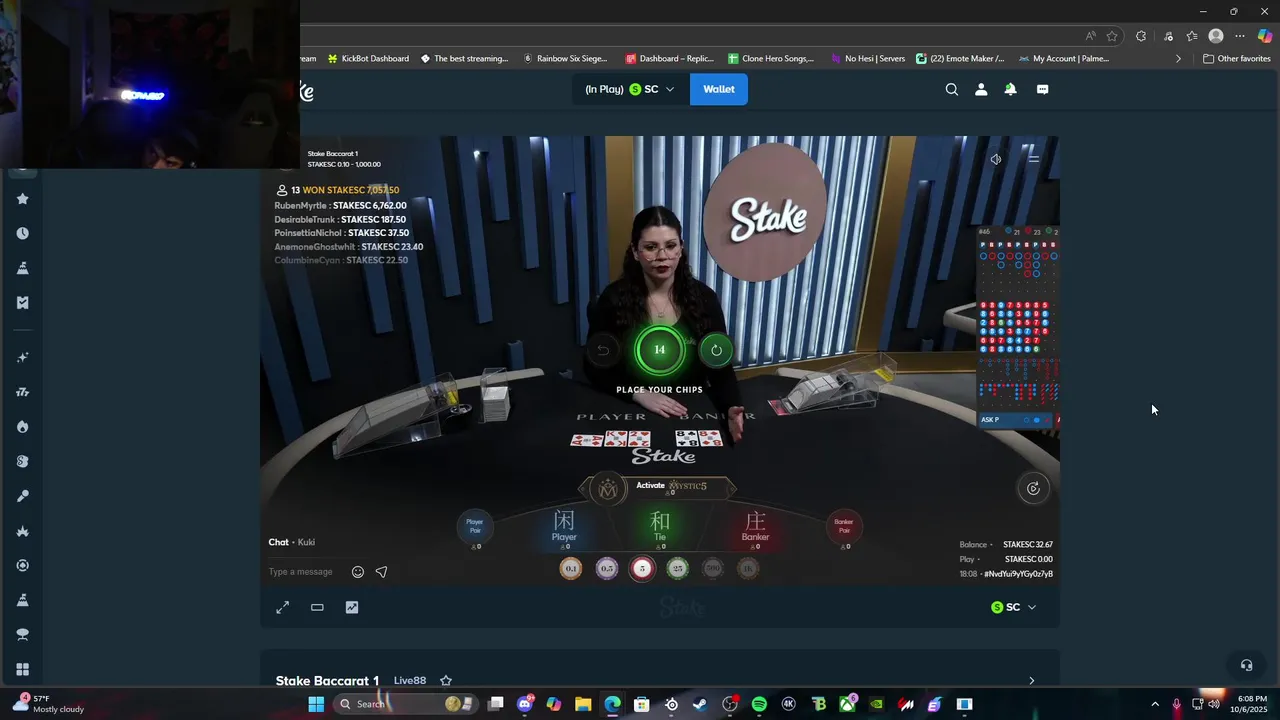
Task: Click the repeat bet circular arrow
Action: [716, 350]
